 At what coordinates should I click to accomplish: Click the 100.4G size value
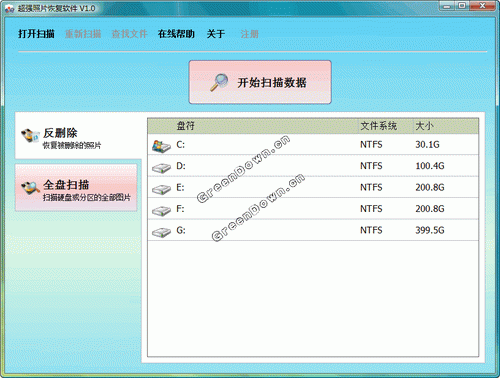430,166
